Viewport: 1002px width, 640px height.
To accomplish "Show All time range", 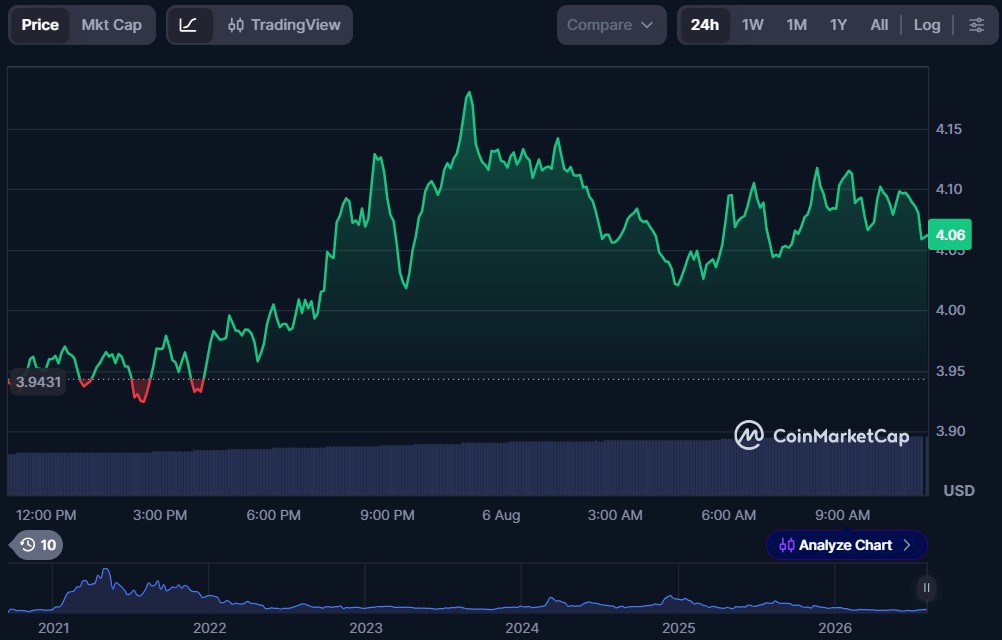I will click(x=879, y=25).
